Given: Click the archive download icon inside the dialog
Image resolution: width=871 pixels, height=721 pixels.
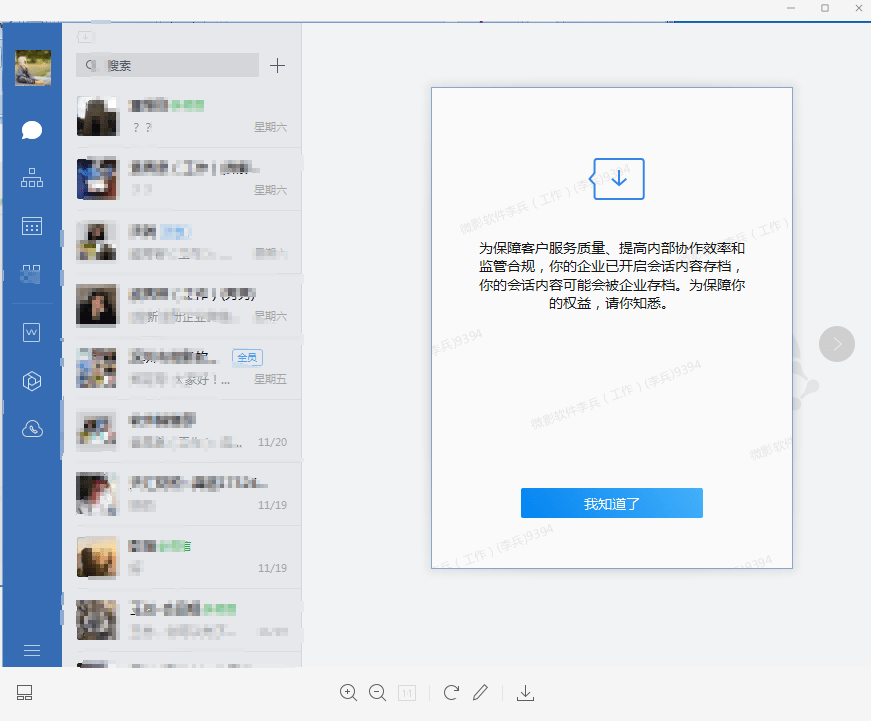Looking at the screenshot, I should tap(618, 179).
